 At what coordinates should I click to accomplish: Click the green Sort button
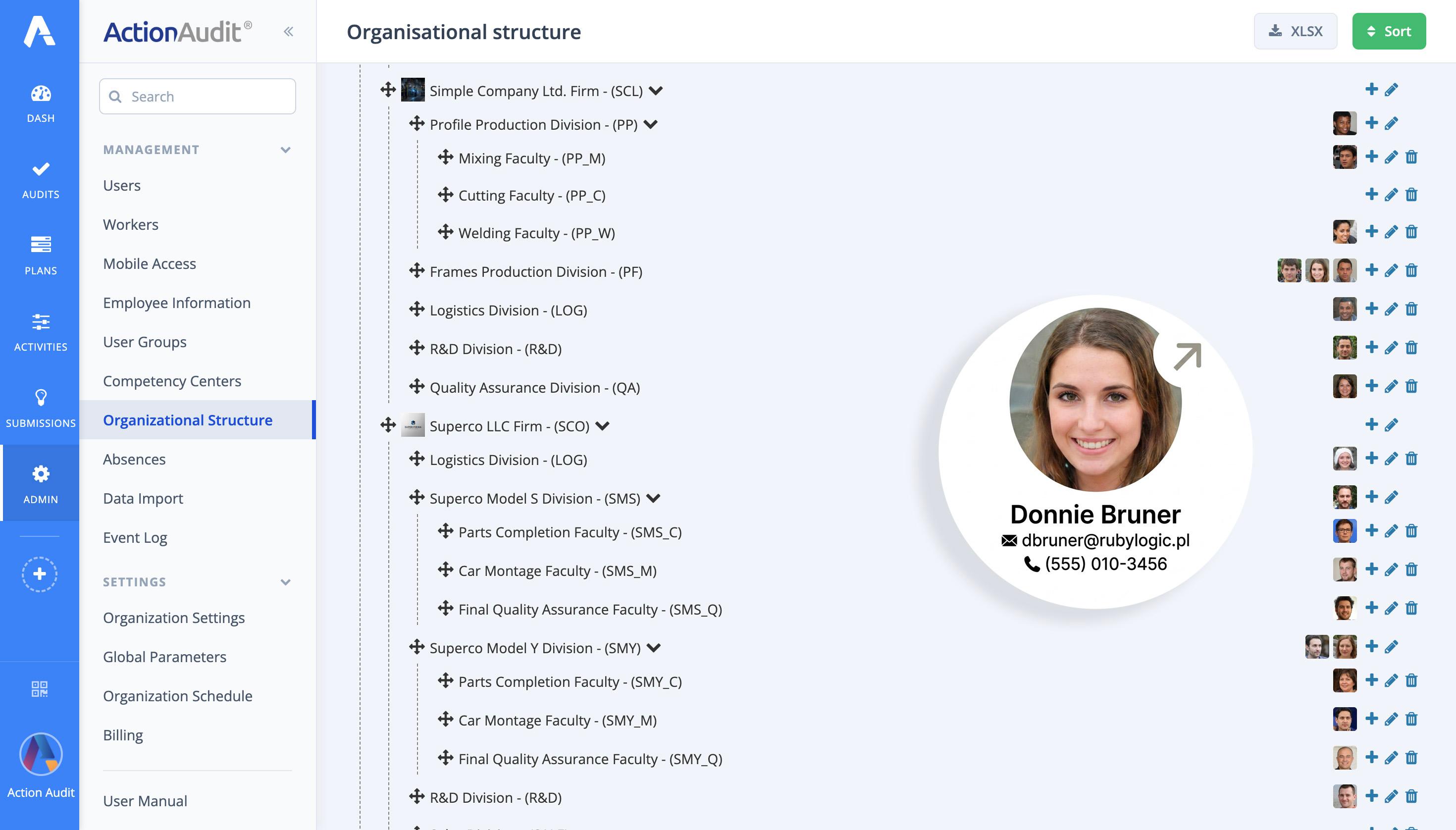(x=1389, y=31)
